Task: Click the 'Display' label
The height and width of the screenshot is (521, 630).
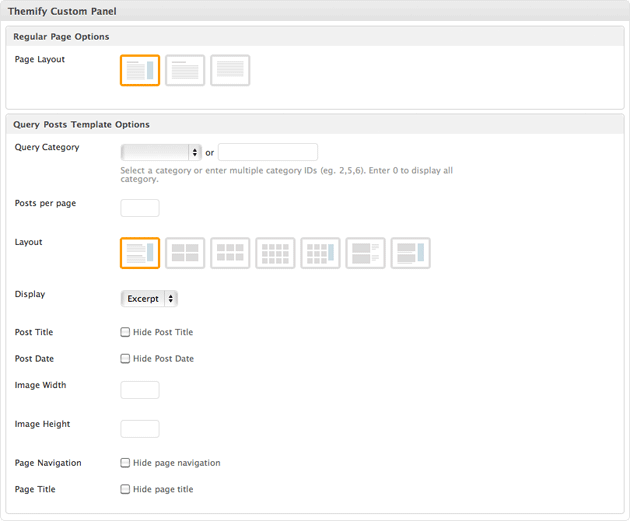Action: [30, 294]
